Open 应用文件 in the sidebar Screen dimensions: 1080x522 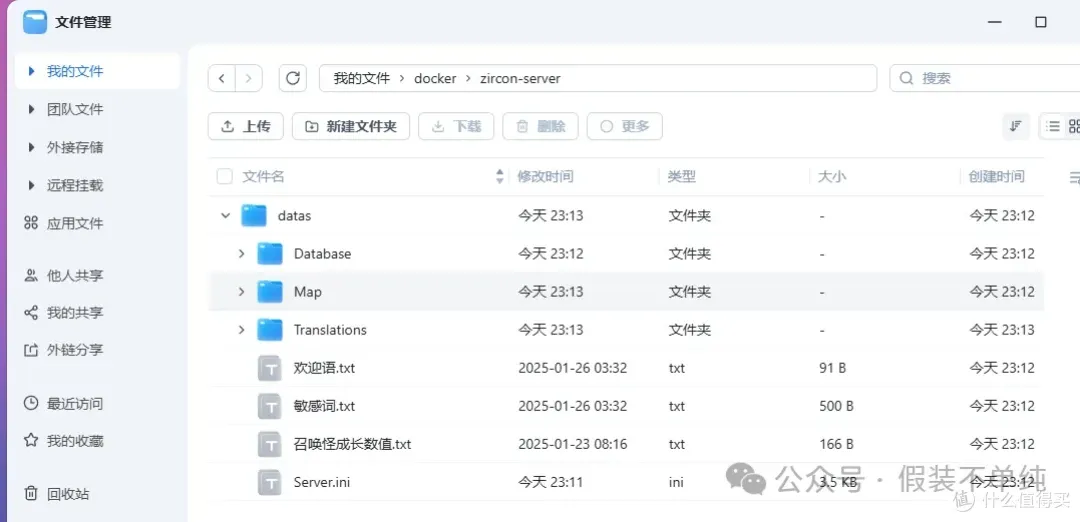coord(74,224)
